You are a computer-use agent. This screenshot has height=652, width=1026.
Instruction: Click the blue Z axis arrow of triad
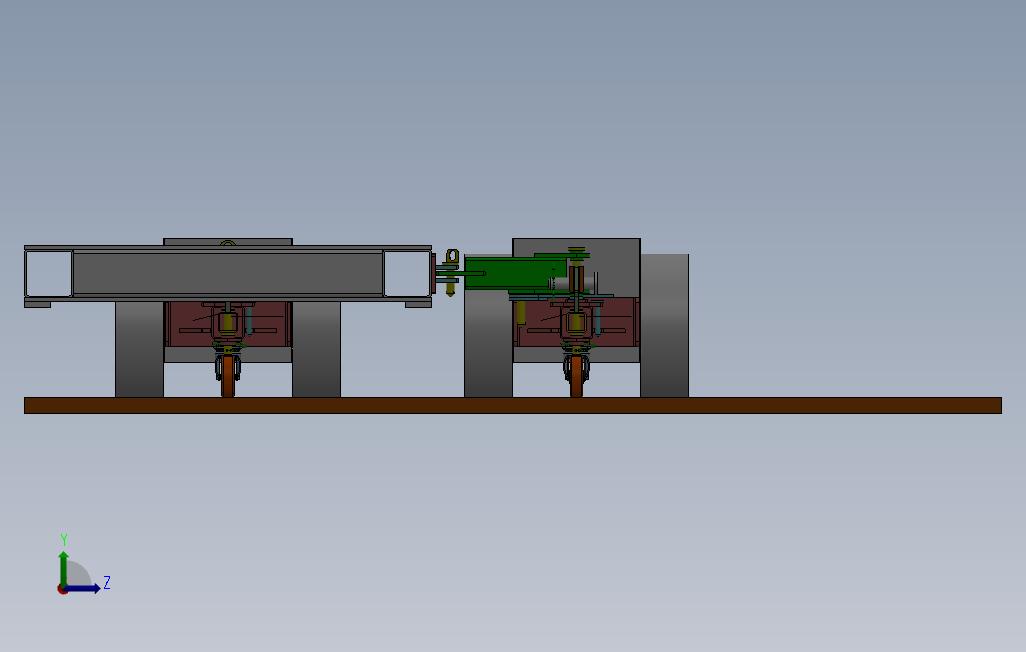[84, 589]
